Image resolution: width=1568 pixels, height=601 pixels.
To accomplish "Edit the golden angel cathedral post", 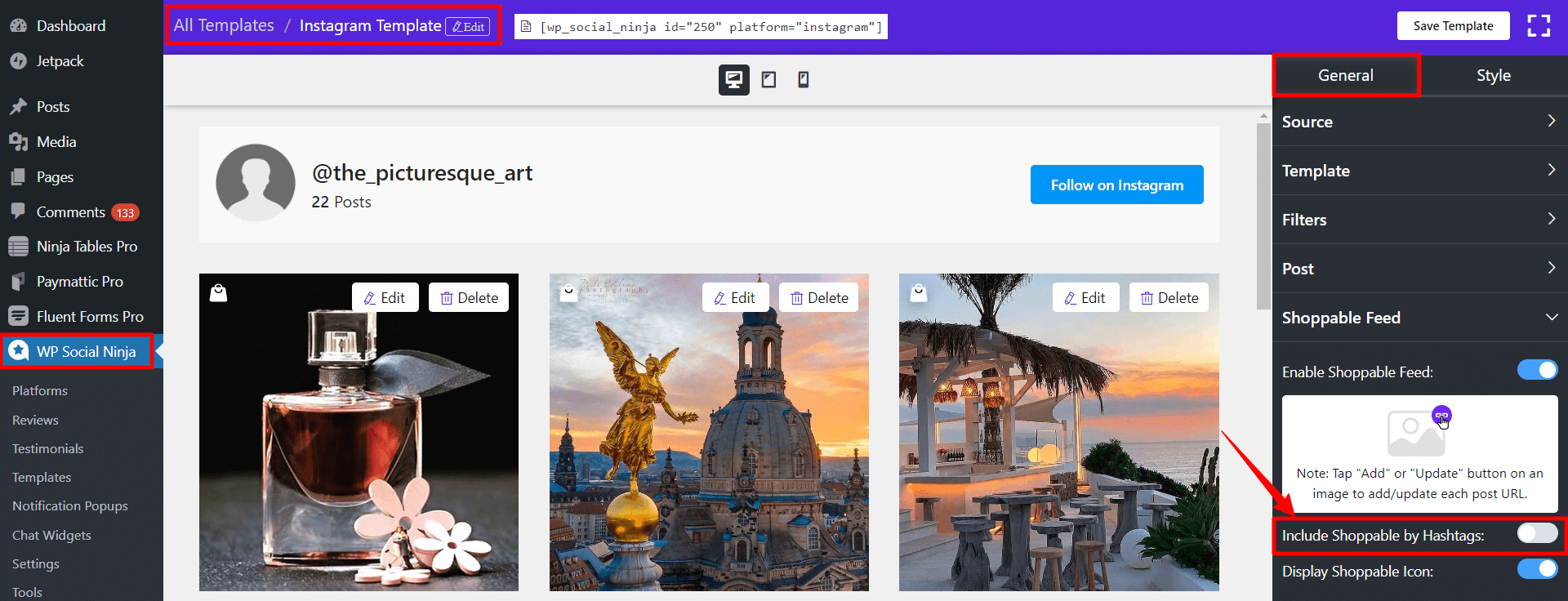I will 735,297.
